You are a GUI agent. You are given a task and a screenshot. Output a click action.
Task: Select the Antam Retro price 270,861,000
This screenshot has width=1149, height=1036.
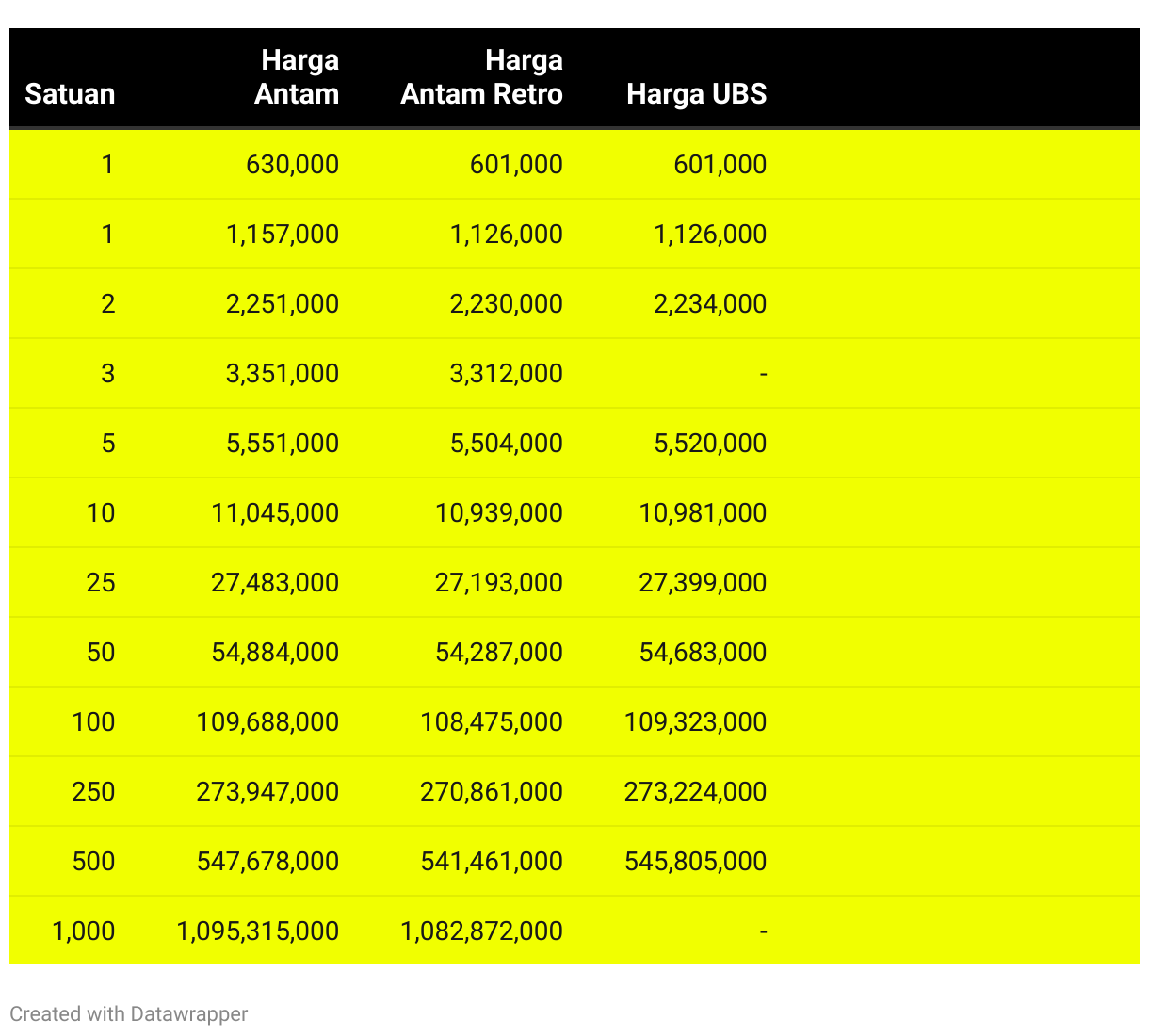point(492,792)
